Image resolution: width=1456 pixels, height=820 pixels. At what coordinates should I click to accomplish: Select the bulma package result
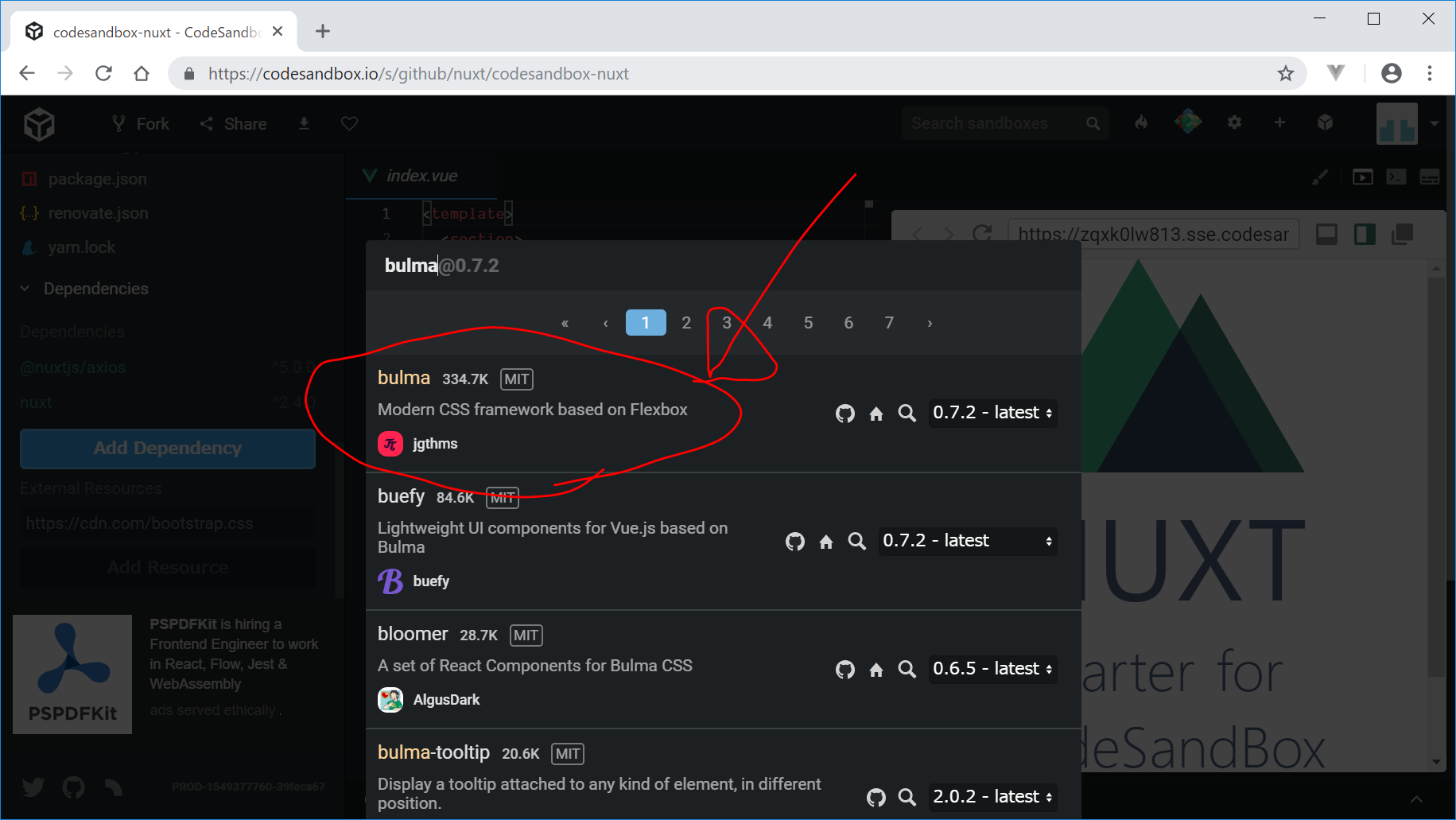(404, 379)
